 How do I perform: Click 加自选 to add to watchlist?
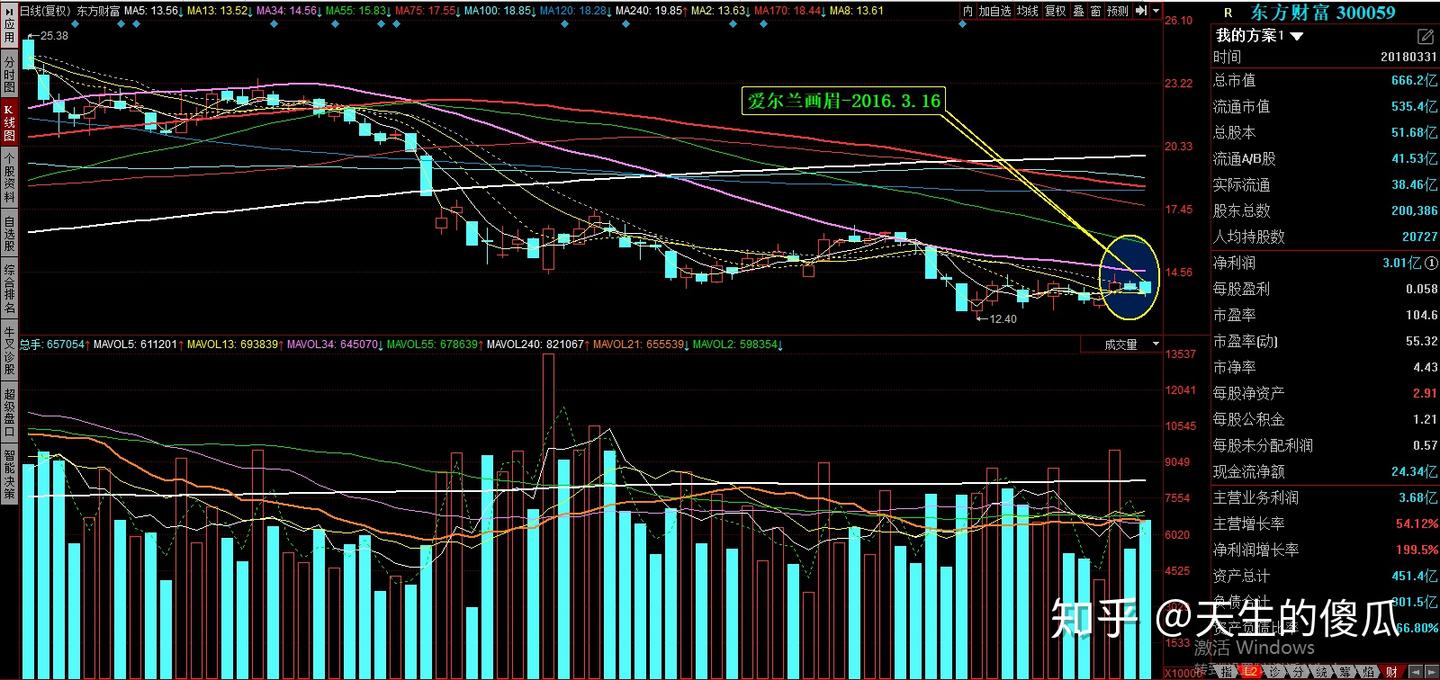tap(994, 10)
